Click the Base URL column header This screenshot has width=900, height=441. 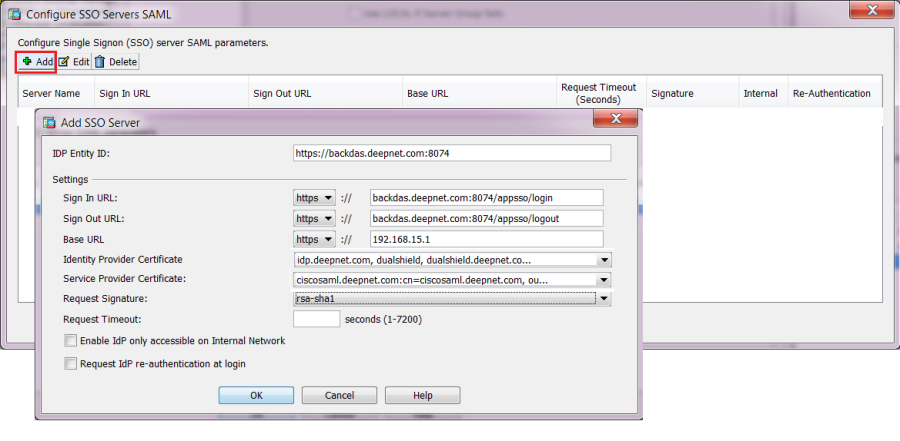pos(479,93)
